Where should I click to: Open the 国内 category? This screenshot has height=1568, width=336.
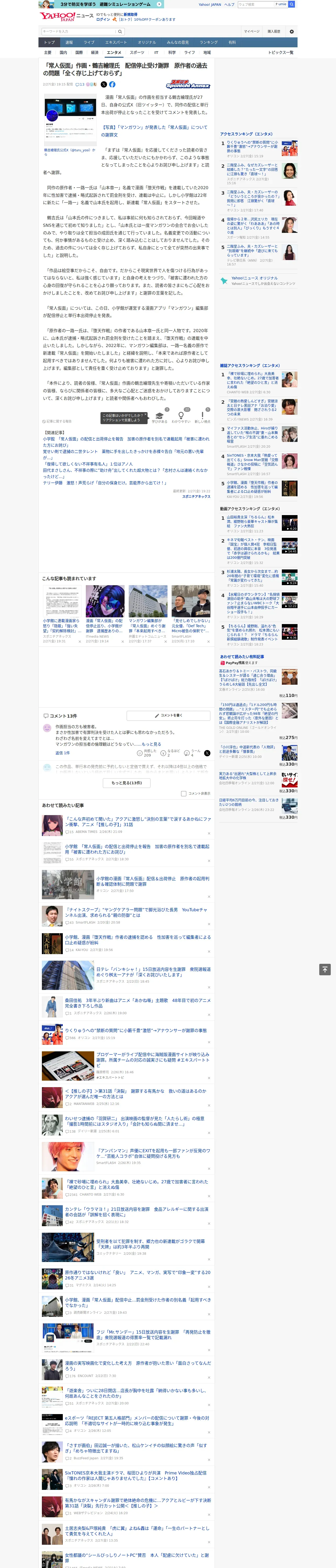click(63, 52)
